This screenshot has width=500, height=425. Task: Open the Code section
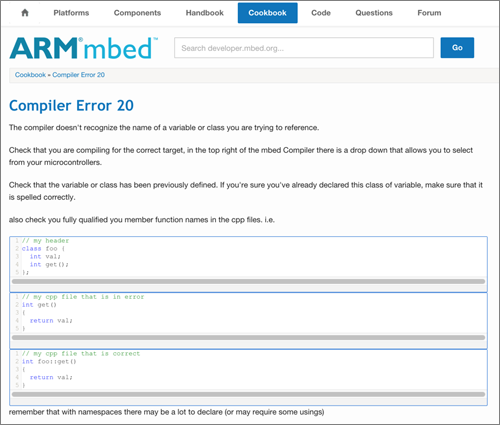coord(321,13)
